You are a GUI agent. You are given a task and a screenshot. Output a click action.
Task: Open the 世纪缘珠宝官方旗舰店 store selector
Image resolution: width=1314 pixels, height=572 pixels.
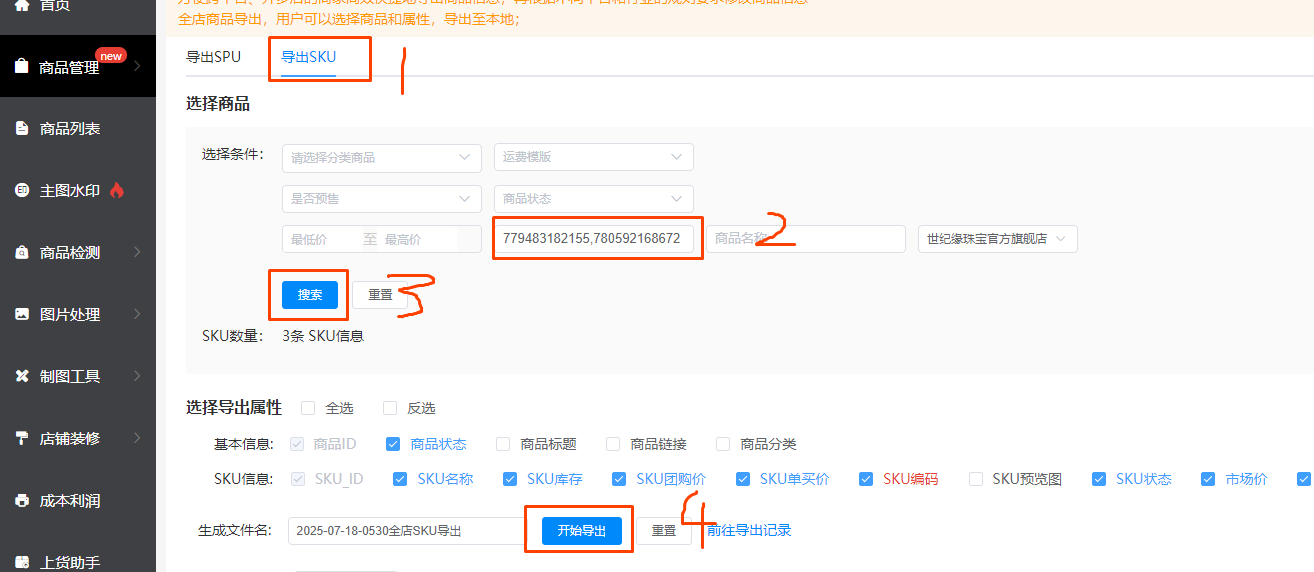click(x=997, y=239)
